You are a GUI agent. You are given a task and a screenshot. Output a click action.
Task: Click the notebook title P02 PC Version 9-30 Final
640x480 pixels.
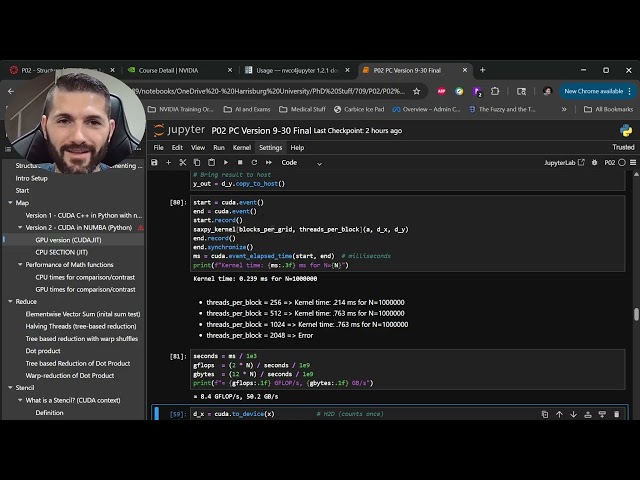pos(261,131)
